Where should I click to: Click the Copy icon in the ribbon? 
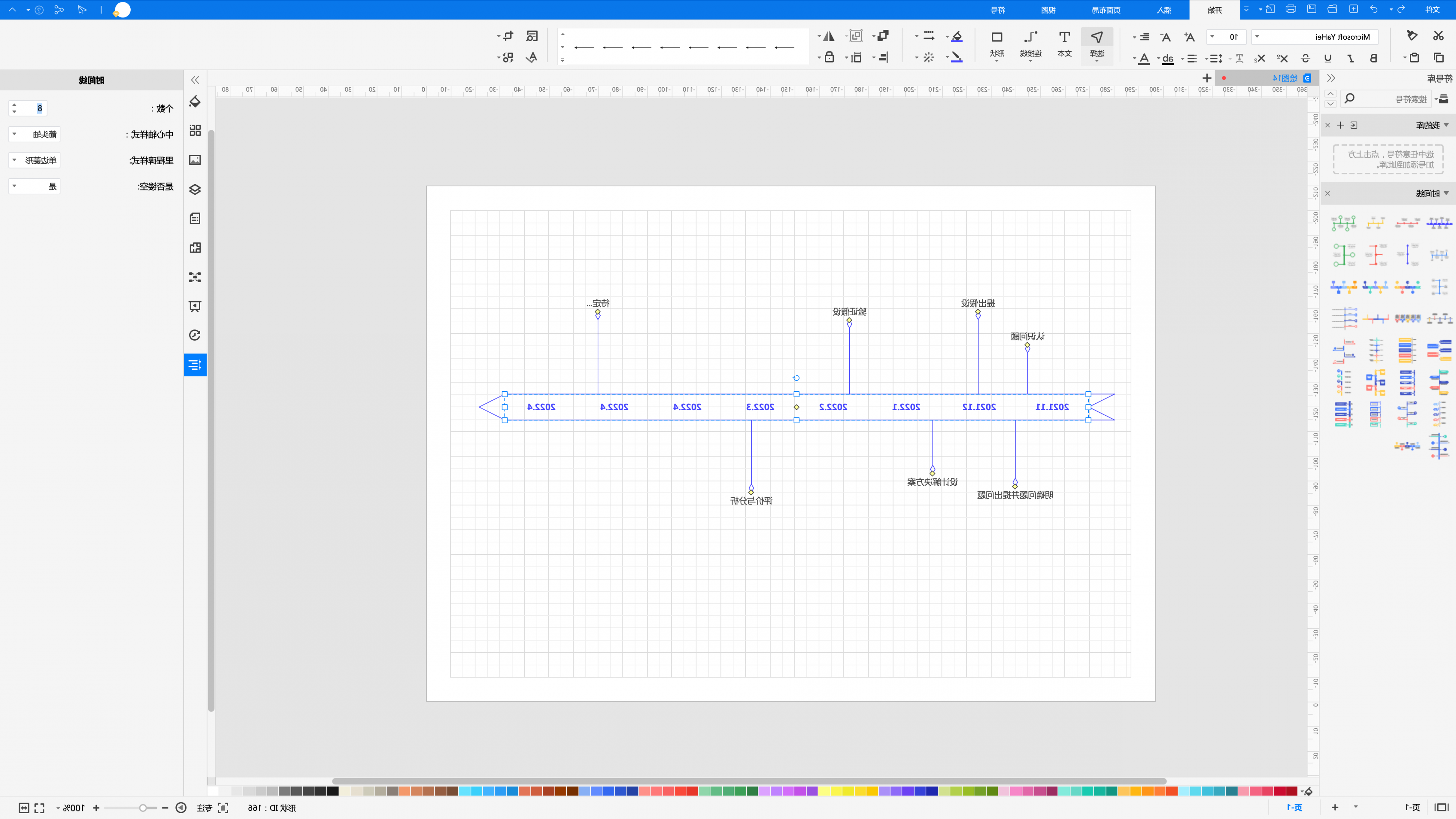tap(1439, 58)
